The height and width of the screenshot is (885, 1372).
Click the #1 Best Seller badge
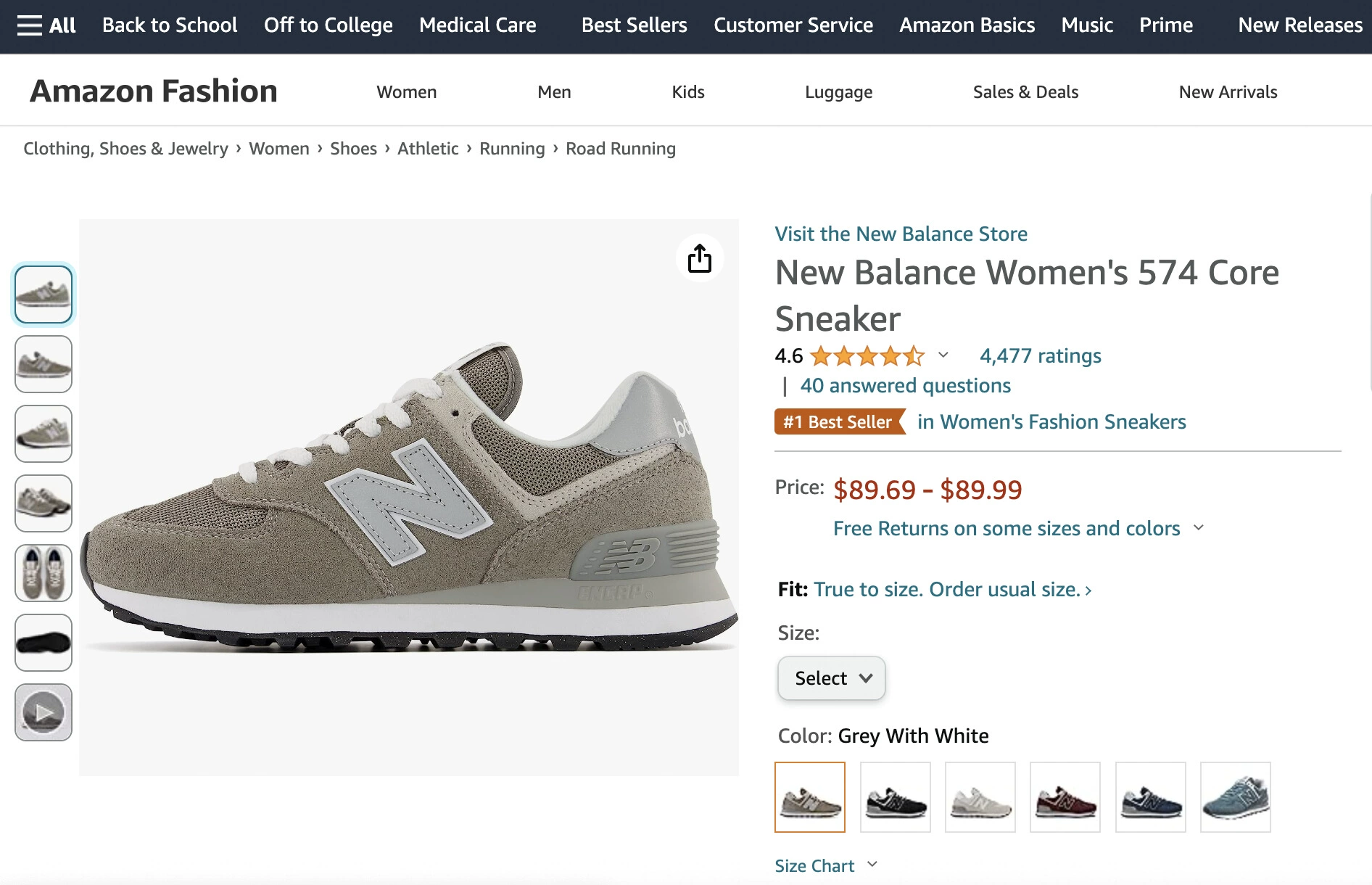coord(839,422)
